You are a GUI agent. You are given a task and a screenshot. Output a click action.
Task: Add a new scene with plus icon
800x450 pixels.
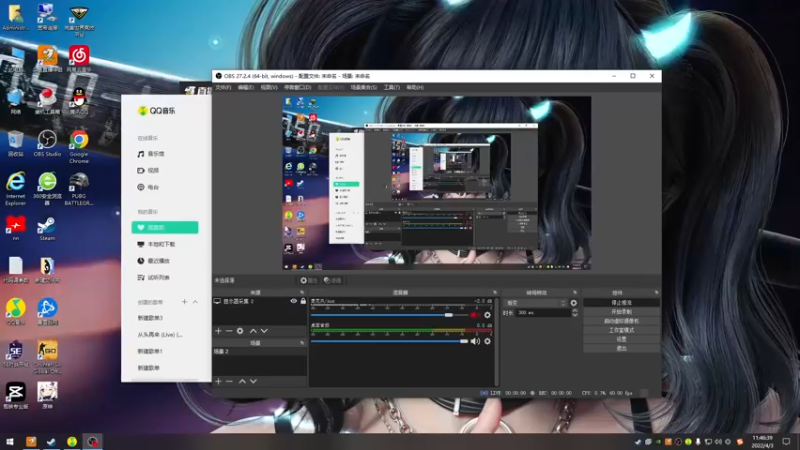(218, 381)
